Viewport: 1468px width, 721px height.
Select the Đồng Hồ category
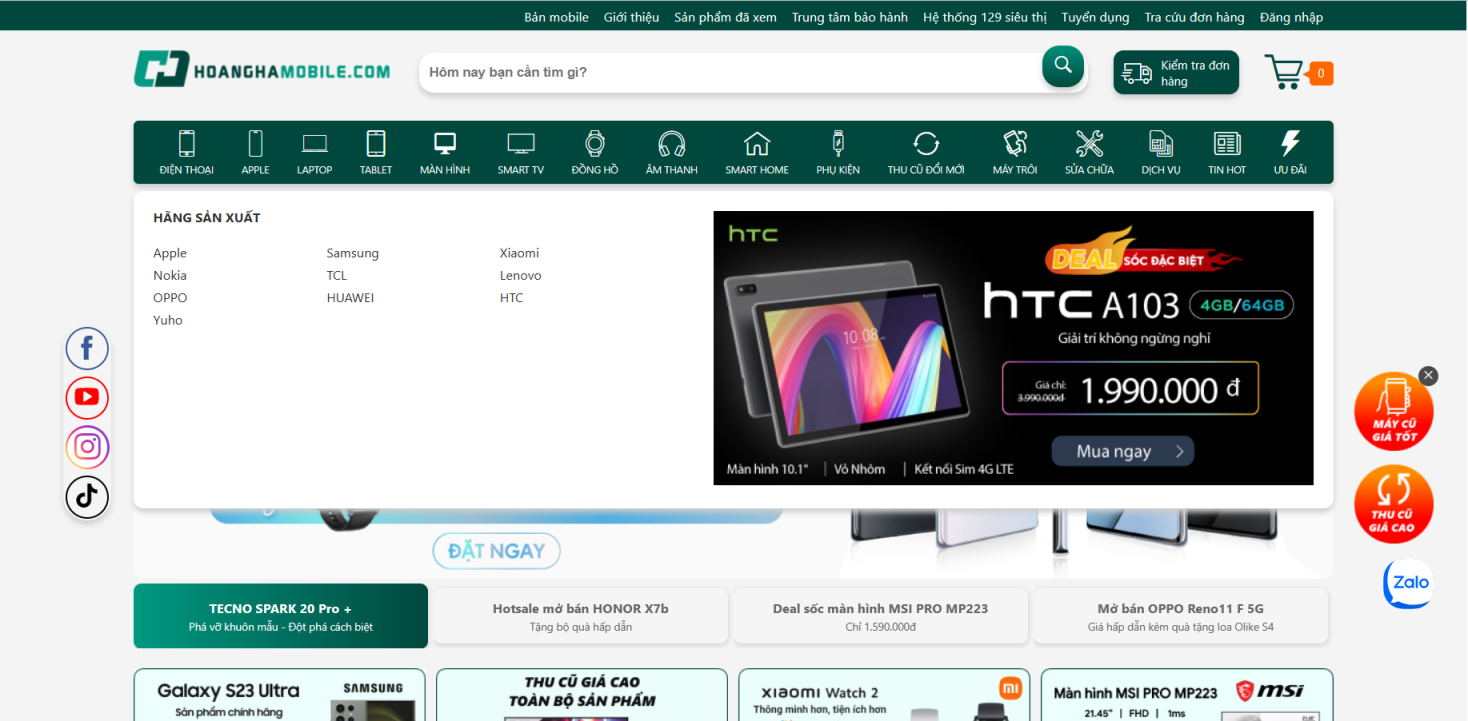[595, 153]
